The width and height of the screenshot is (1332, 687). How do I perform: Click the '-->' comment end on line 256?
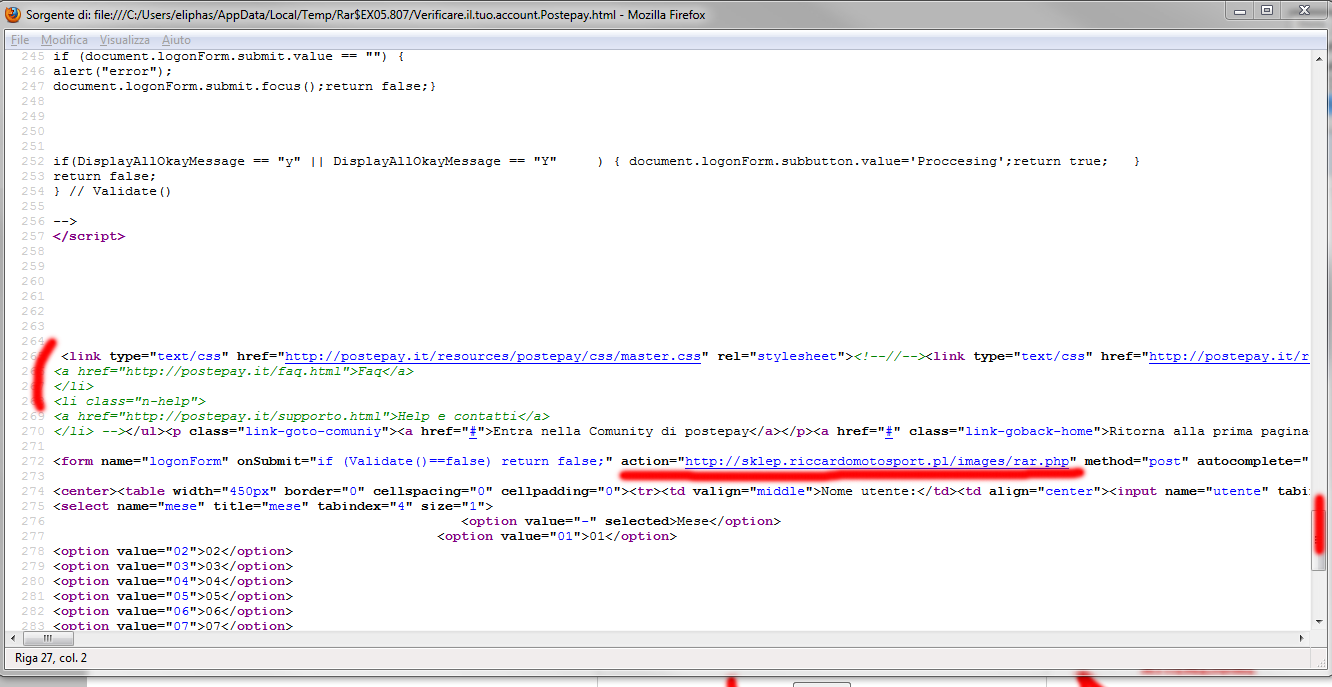(65, 221)
